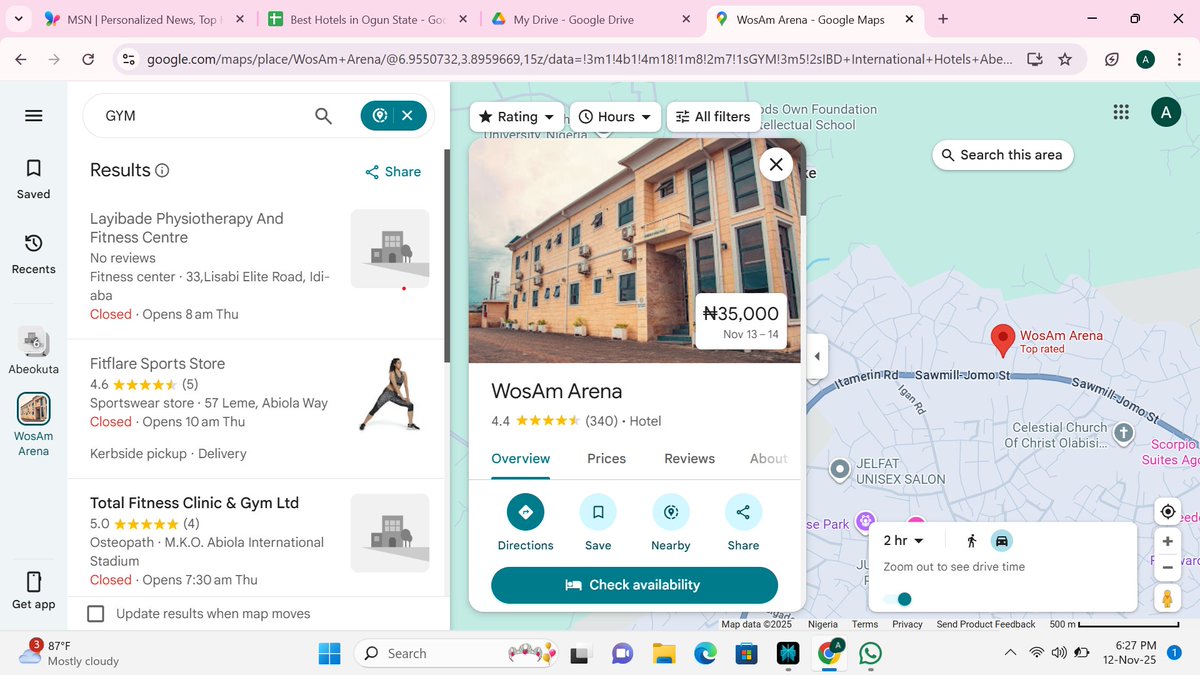Click into the GYM search field
This screenshot has height=675, width=1200.
point(200,116)
